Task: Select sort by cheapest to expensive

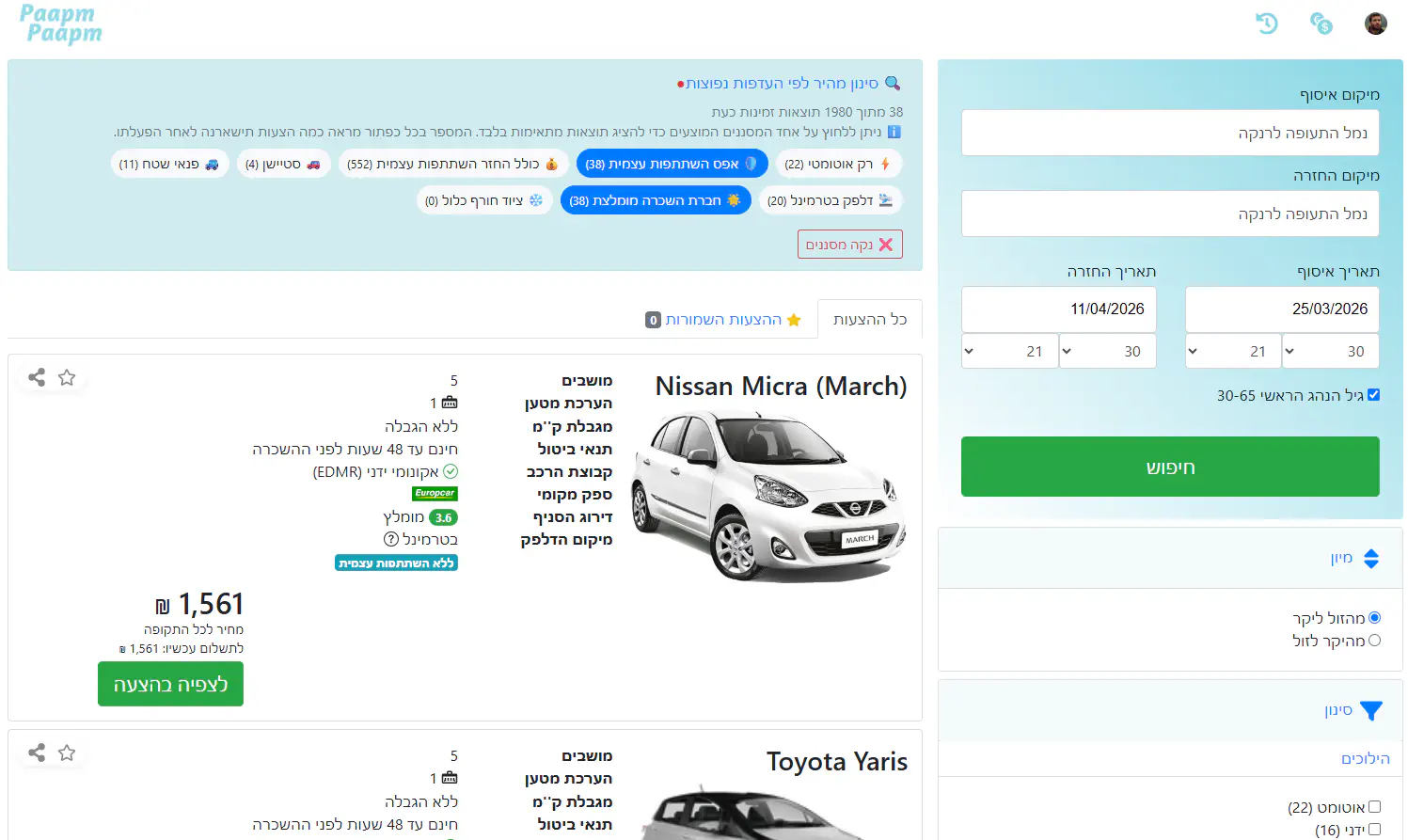Action: pyautogui.click(x=1374, y=618)
